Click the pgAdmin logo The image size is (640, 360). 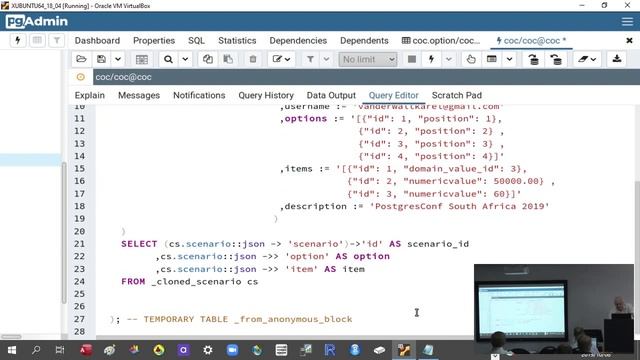point(37,21)
